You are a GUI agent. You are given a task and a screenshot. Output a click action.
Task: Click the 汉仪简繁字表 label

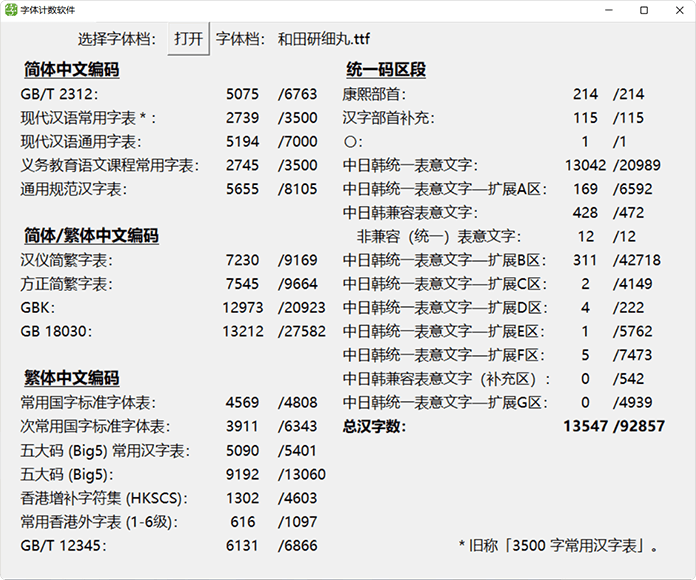coord(67,260)
